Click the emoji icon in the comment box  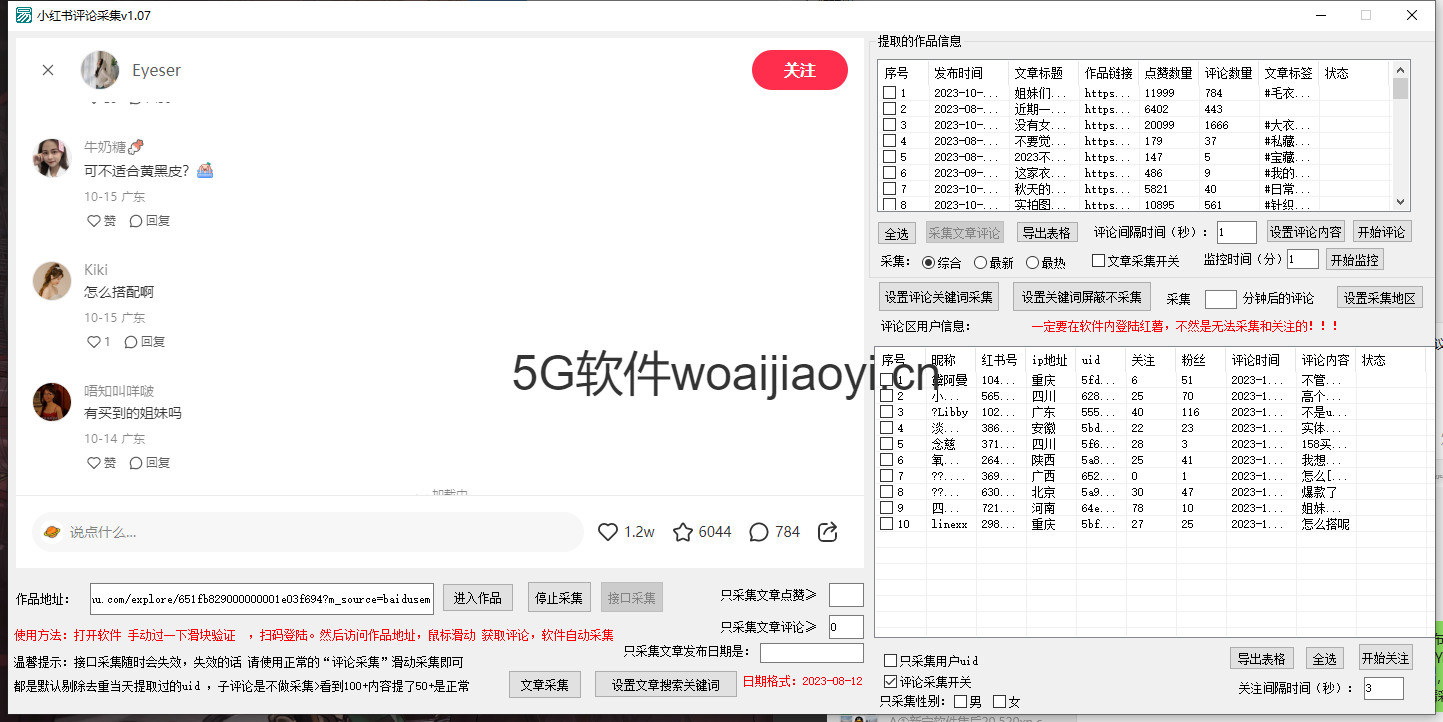52,532
